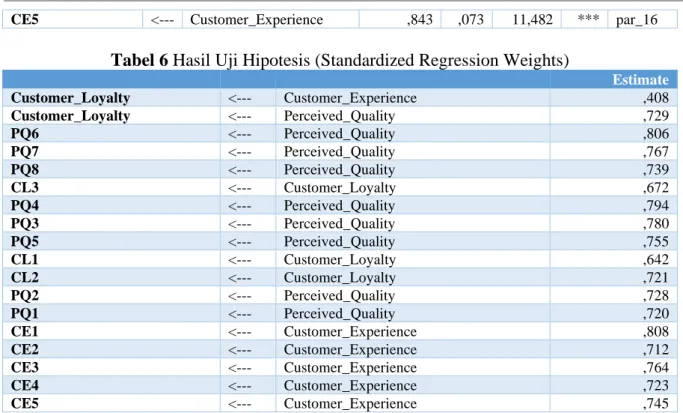Image resolution: width=683 pixels, height=413 pixels.
Task: Click the estimate ',739'
Action: point(656,169)
